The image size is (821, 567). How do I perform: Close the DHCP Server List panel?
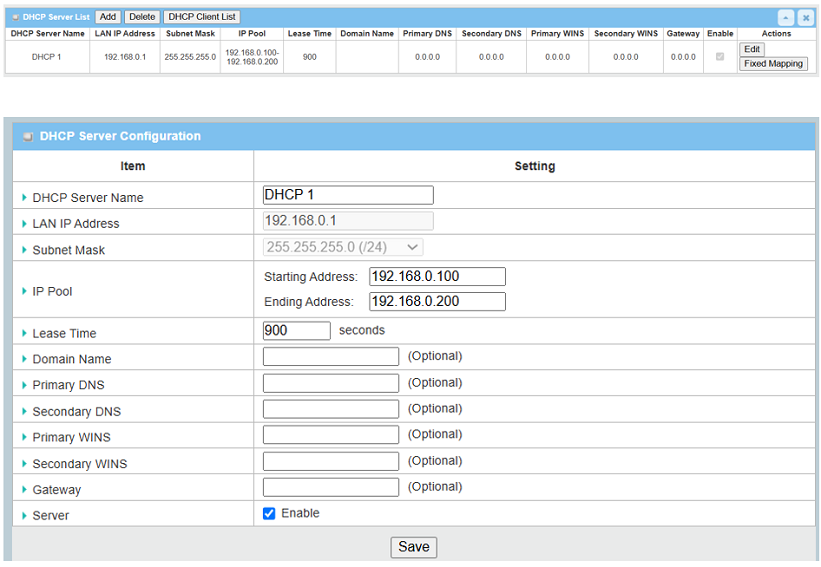804,18
